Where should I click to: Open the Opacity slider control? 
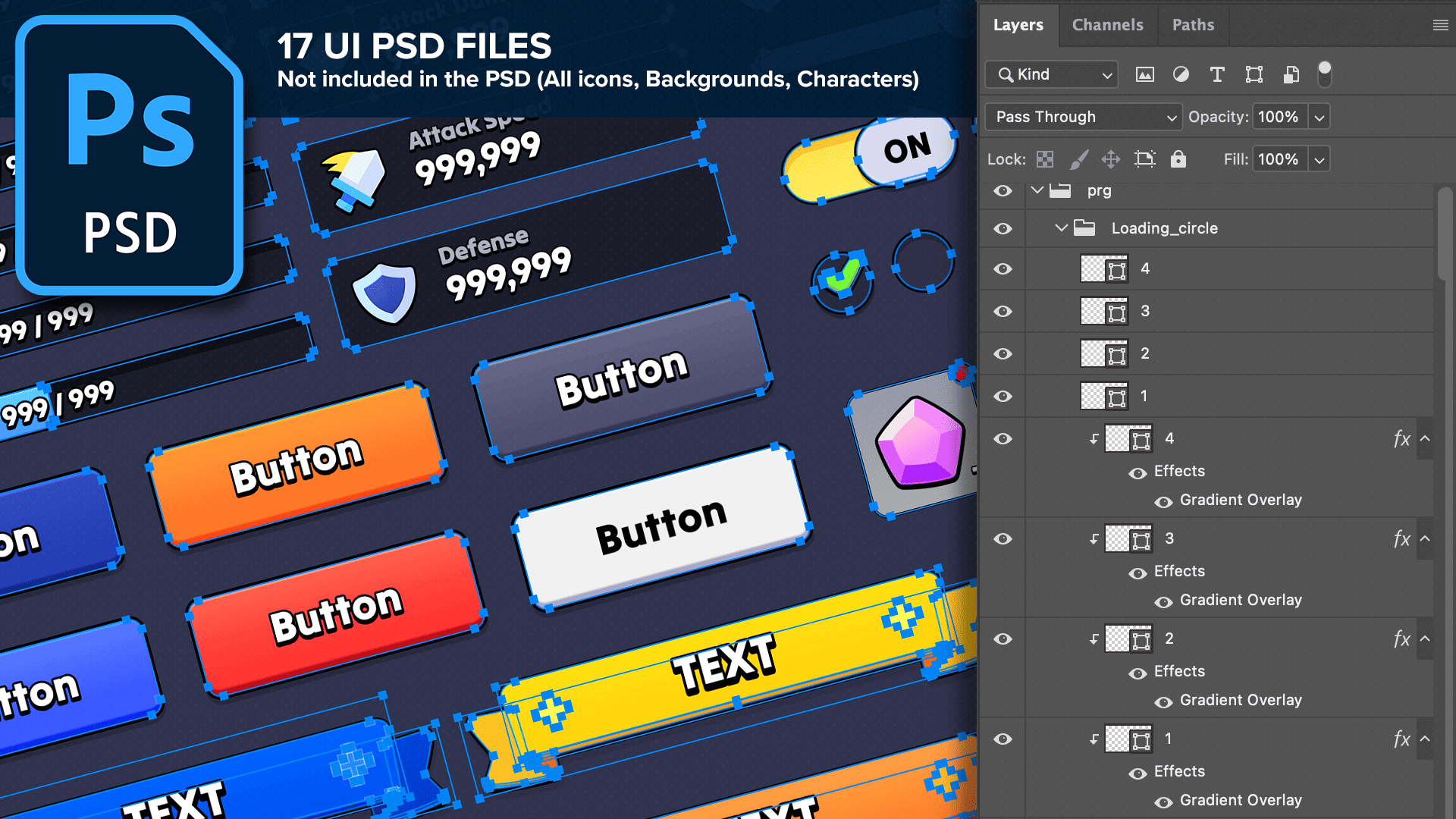point(1320,117)
